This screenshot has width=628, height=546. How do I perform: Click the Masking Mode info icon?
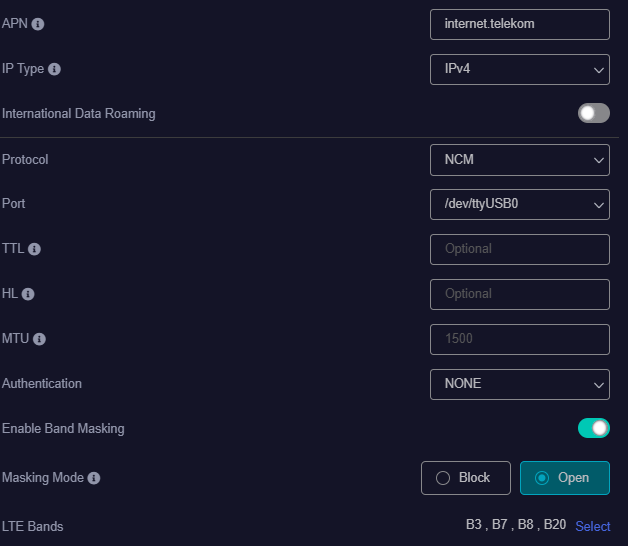point(94,478)
